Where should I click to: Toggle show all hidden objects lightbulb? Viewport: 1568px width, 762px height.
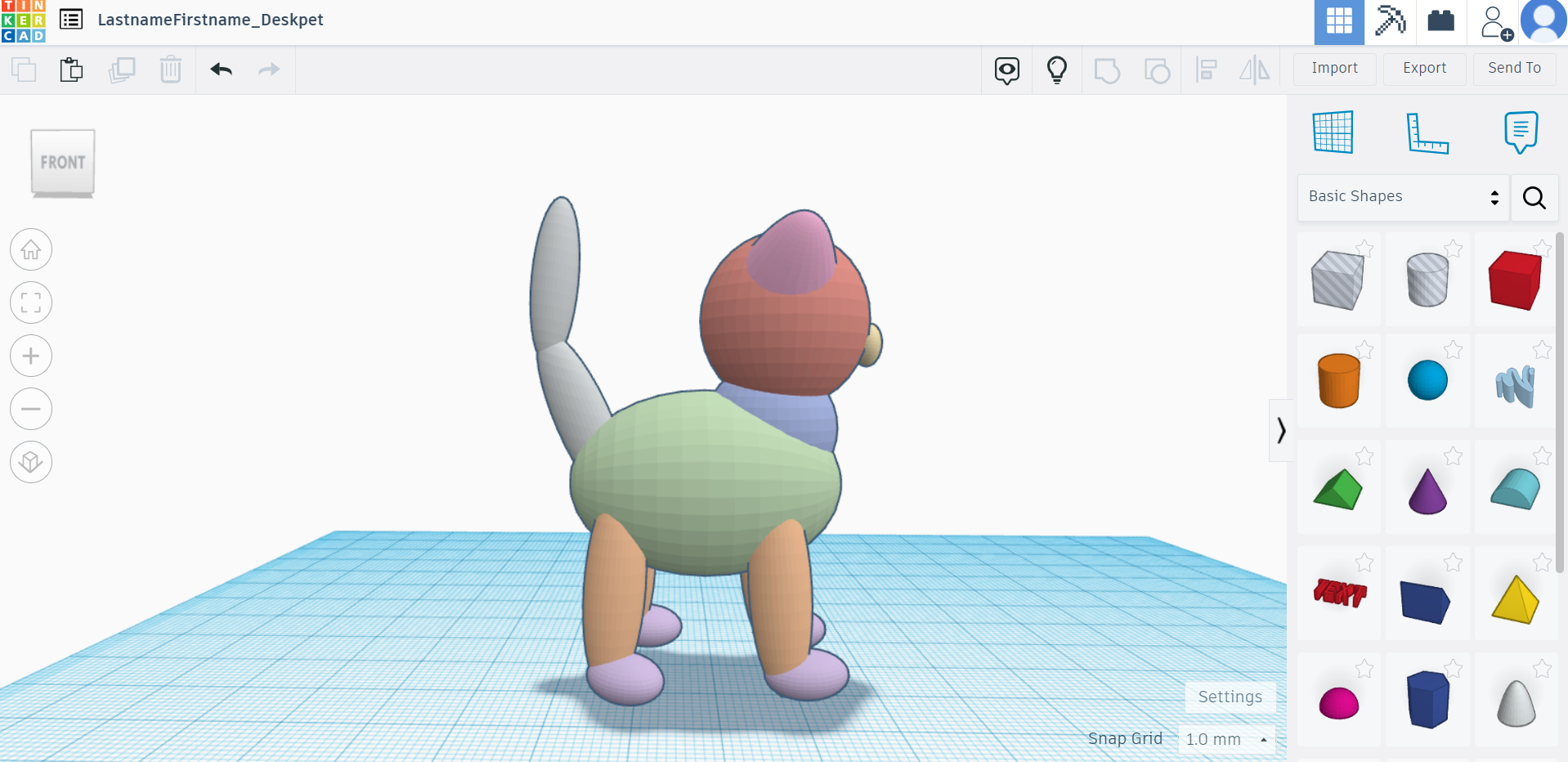pyautogui.click(x=1056, y=70)
